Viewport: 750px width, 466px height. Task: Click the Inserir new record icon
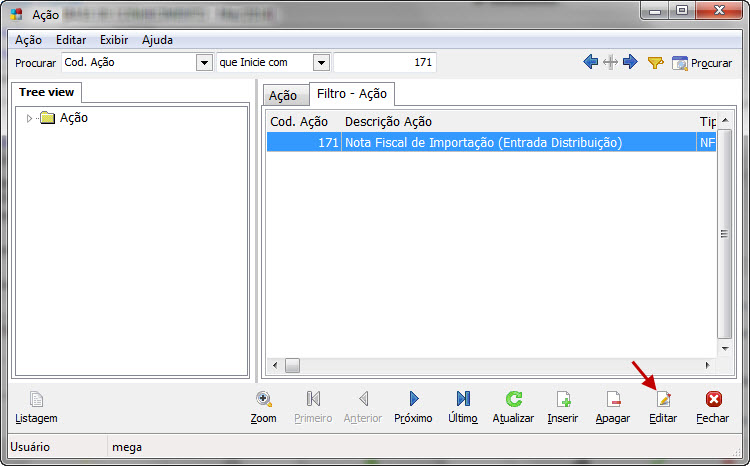(x=563, y=399)
